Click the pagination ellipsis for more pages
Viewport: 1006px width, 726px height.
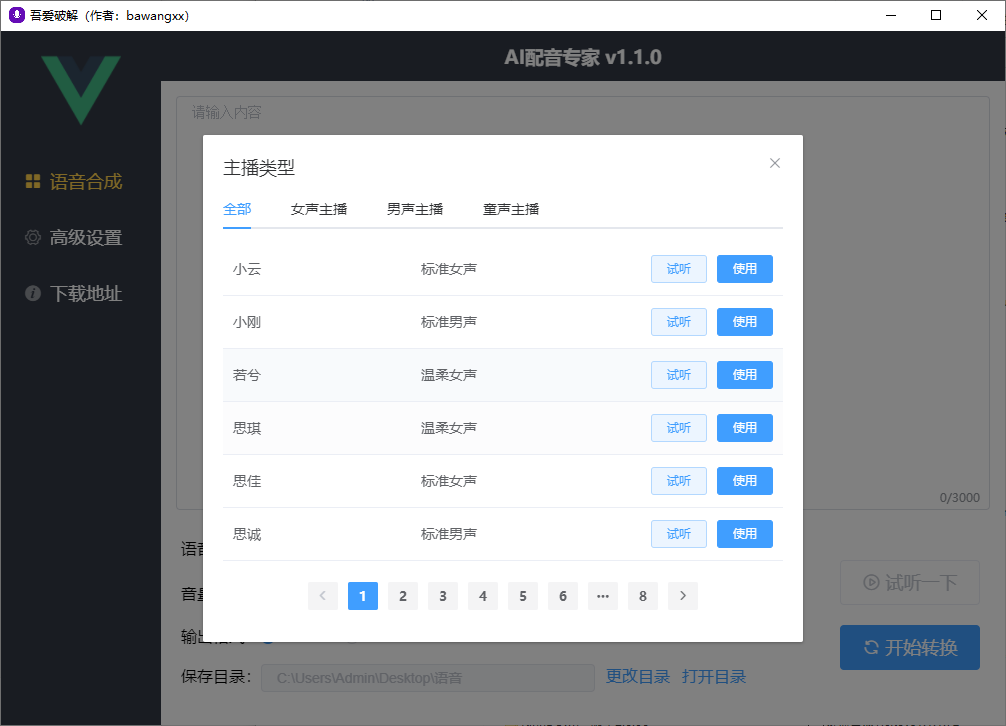click(x=602, y=596)
